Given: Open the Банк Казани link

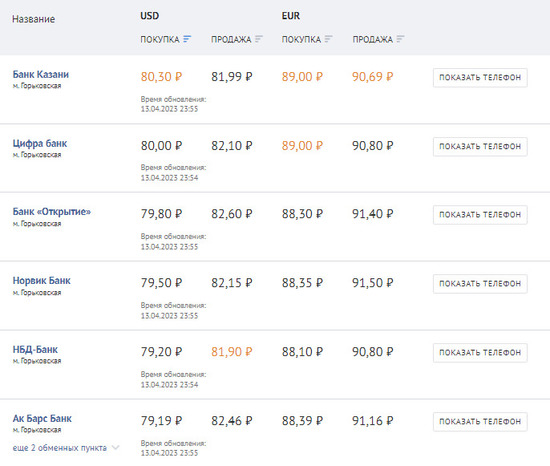Looking at the screenshot, I should [41, 74].
